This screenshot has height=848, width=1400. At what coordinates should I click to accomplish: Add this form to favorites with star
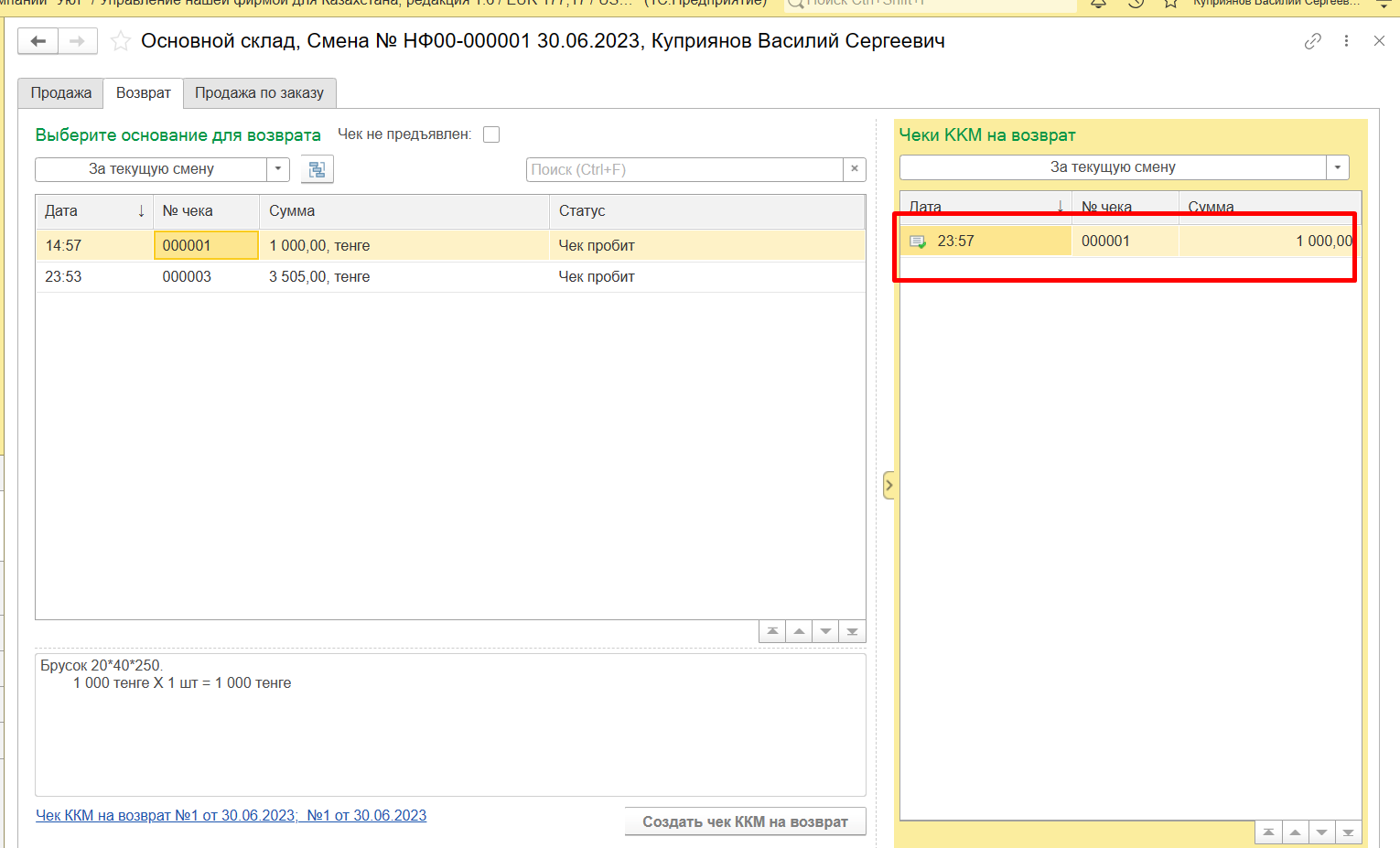click(121, 41)
